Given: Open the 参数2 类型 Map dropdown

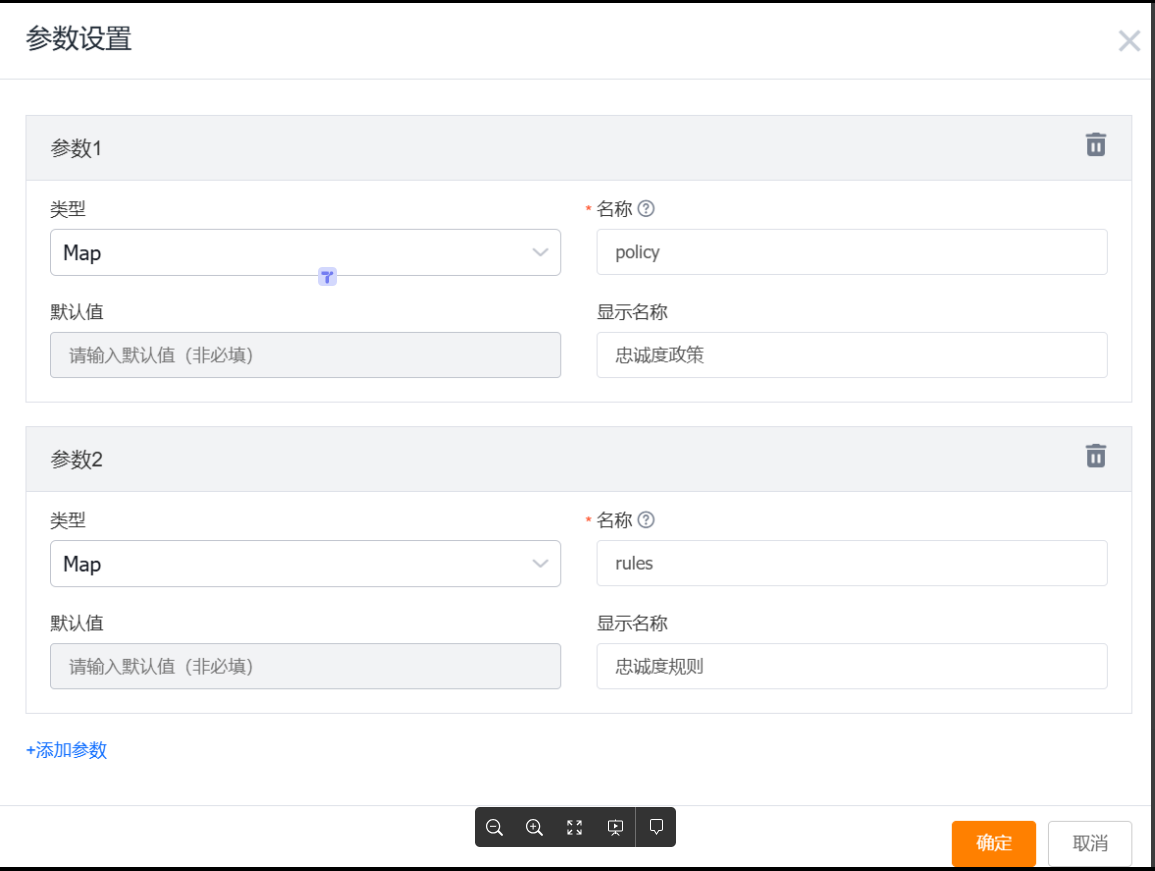Looking at the screenshot, I should pos(305,564).
